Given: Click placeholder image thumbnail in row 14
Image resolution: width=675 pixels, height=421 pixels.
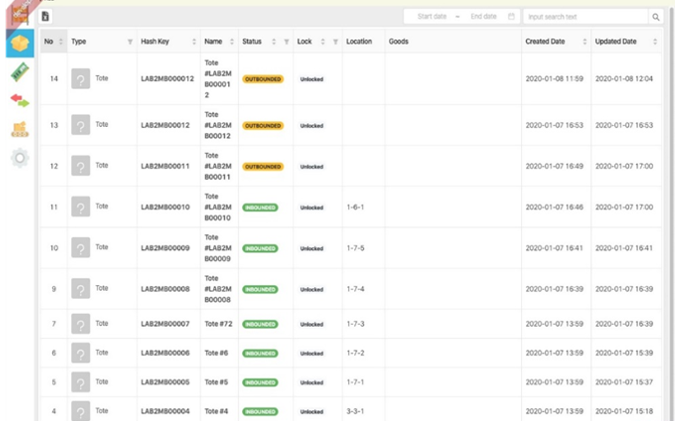Looking at the screenshot, I should (x=81, y=78).
